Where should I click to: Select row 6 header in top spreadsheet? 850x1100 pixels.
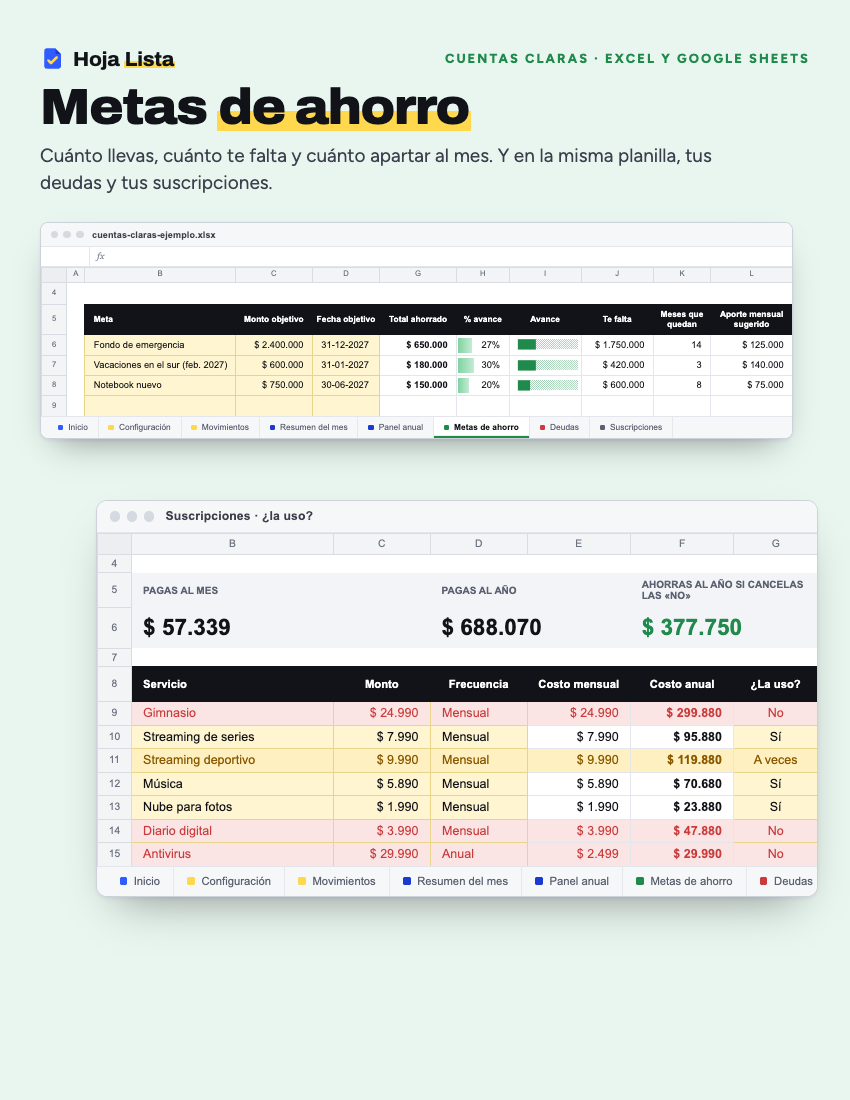click(54, 344)
